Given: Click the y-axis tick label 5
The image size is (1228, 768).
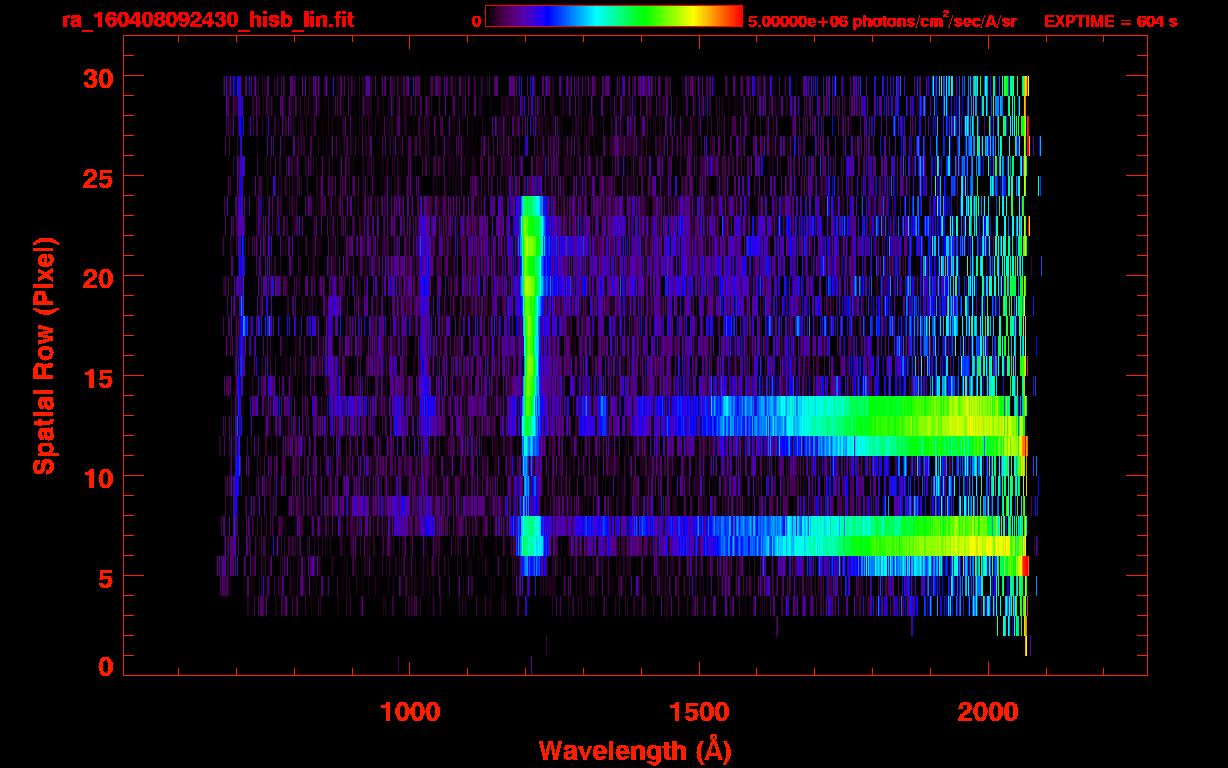Looking at the screenshot, I should 103,577.
